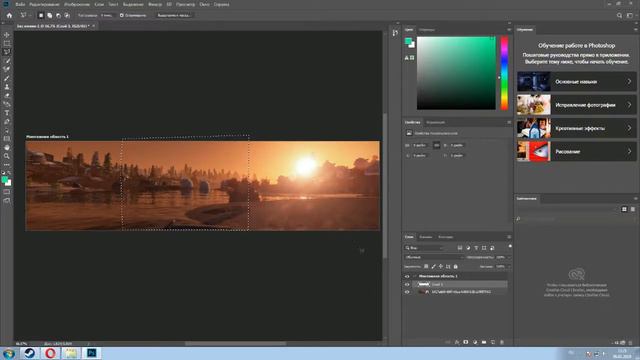Switch Libraries to list view

[633, 209]
